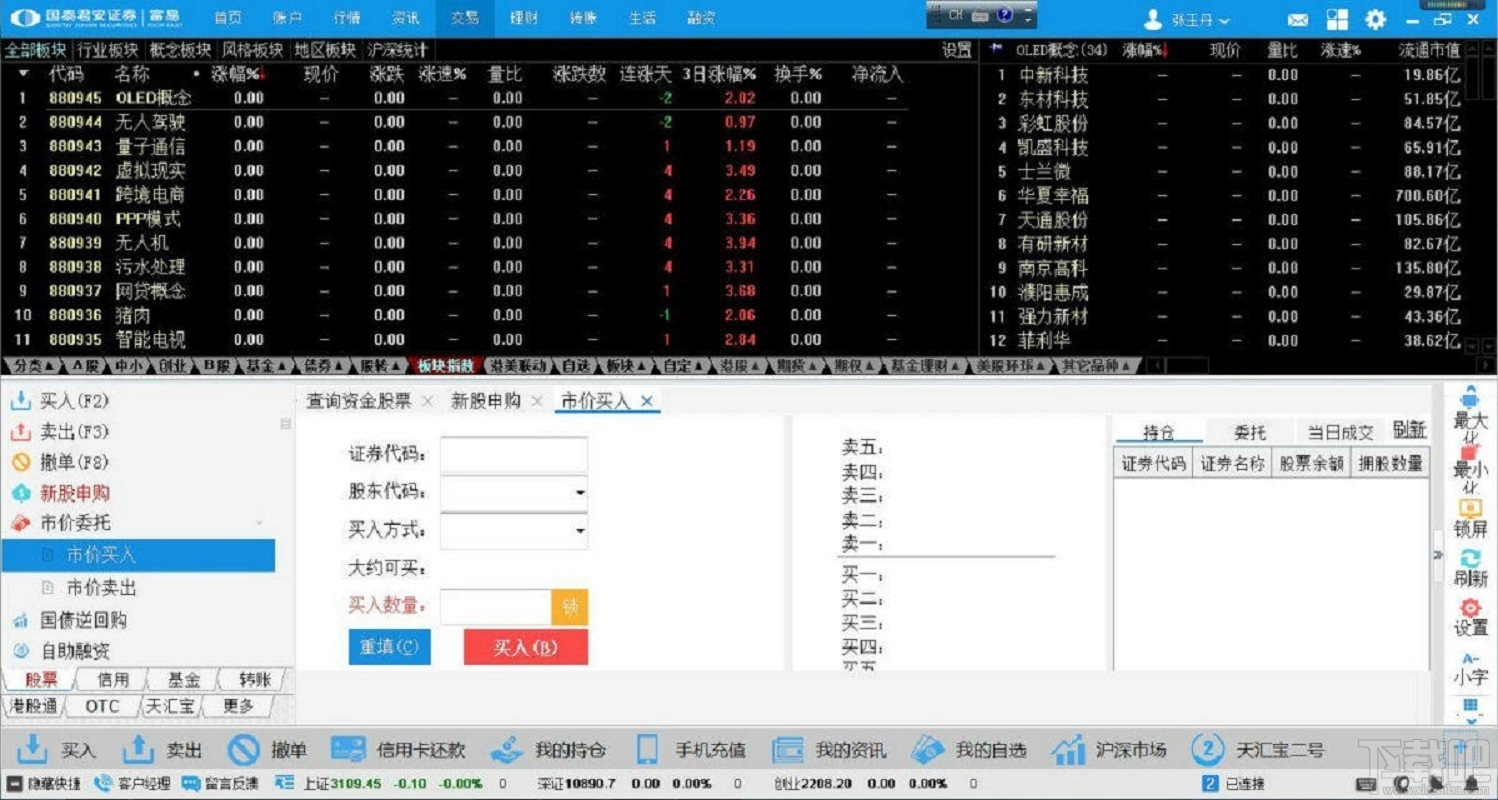Image resolution: width=1498 pixels, height=800 pixels.
Task: Select the 信用 account tab
Action: click(x=113, y=679)
